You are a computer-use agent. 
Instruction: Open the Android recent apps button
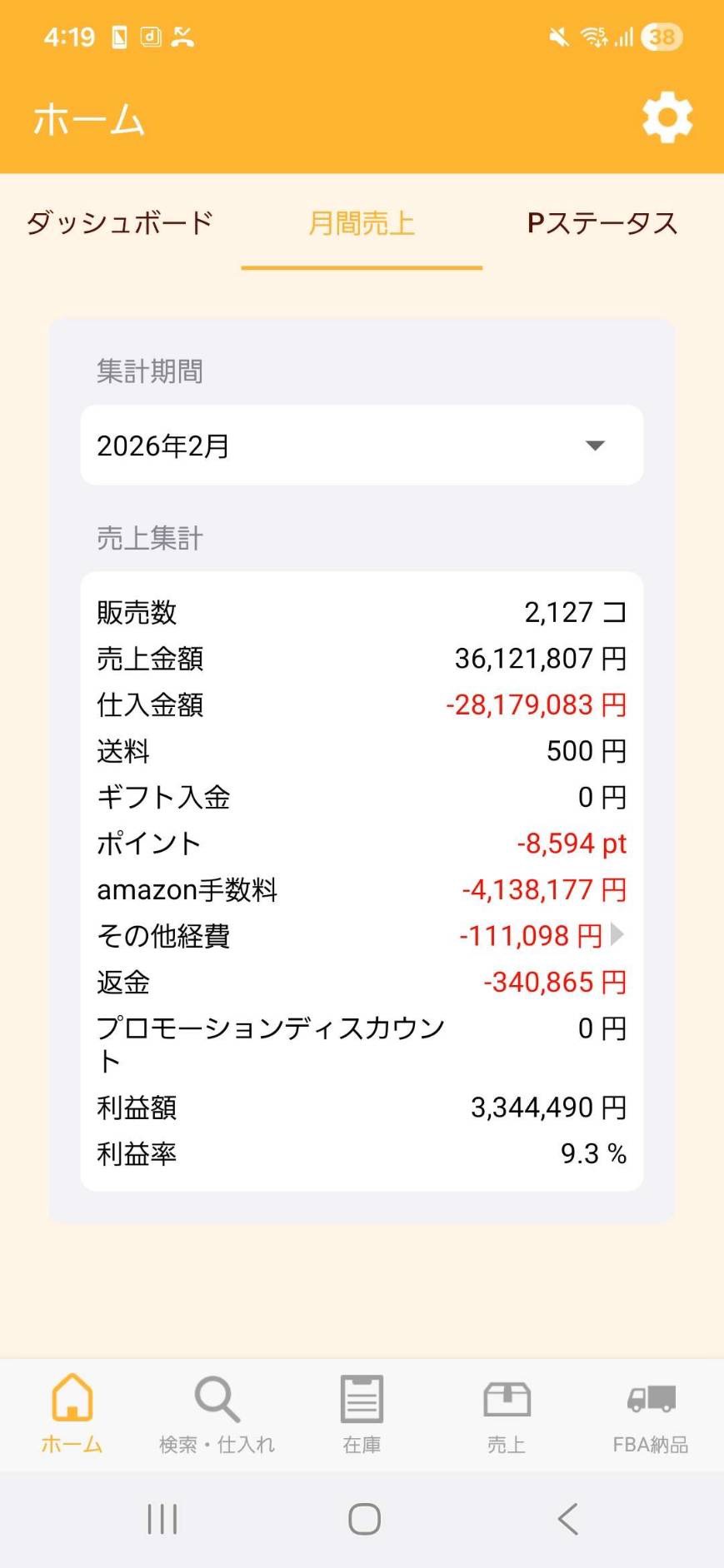(x=162, y=1519)
